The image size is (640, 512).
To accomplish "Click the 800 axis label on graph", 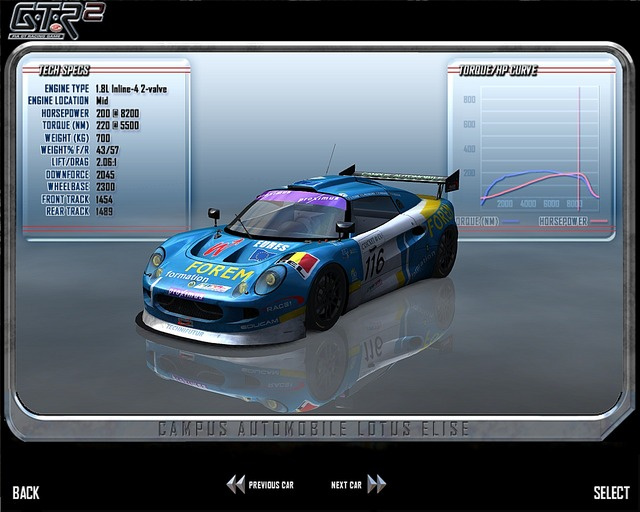I will click(469, 100).
